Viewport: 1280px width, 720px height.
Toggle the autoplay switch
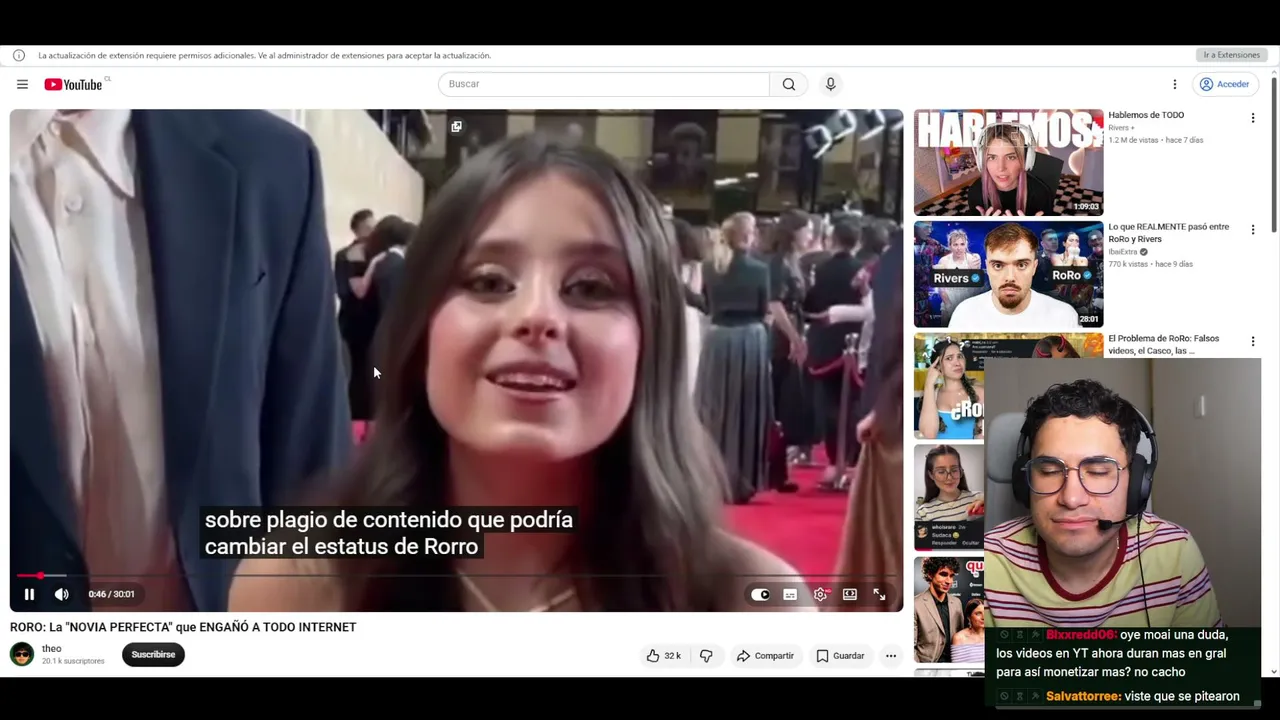(760, 594)
